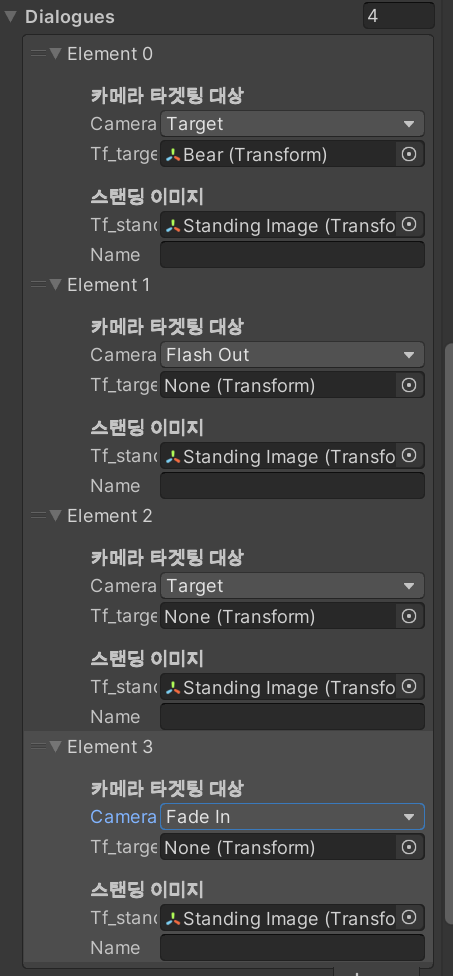Click the Name field of Element 0
This screenshot has width=453, height=976.
coord(292,255)
